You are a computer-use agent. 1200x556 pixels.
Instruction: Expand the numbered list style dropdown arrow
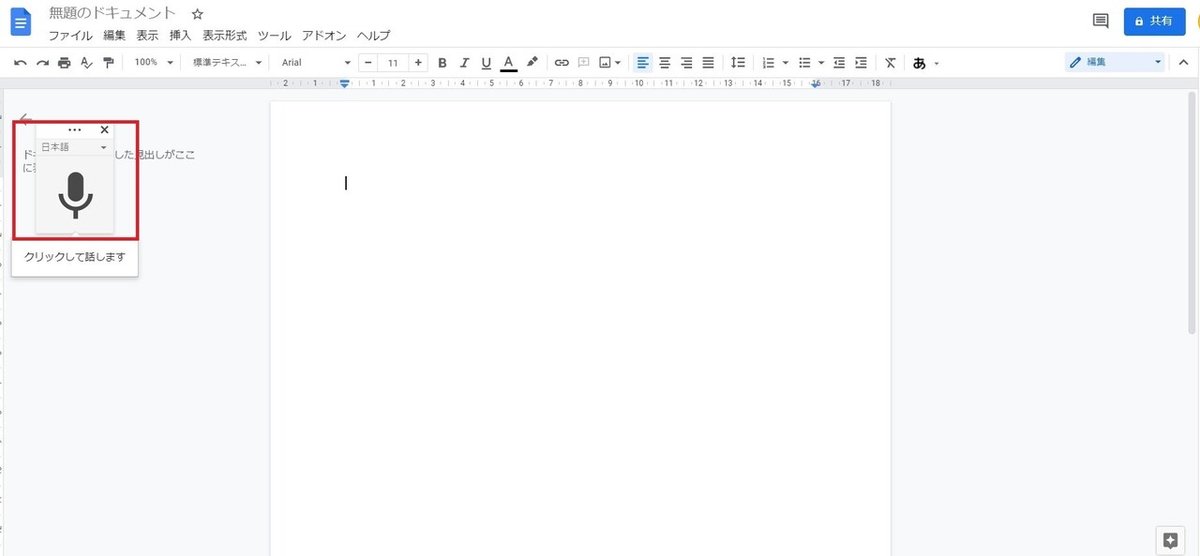click(x=786, y=62)
